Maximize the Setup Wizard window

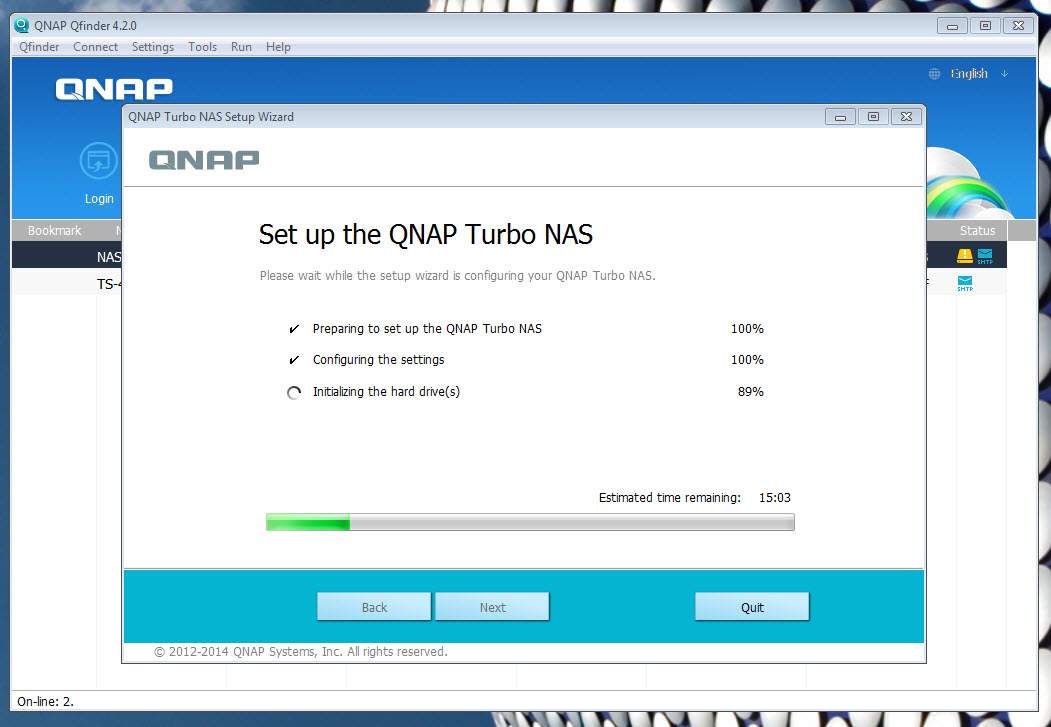(x=873, y=117)
